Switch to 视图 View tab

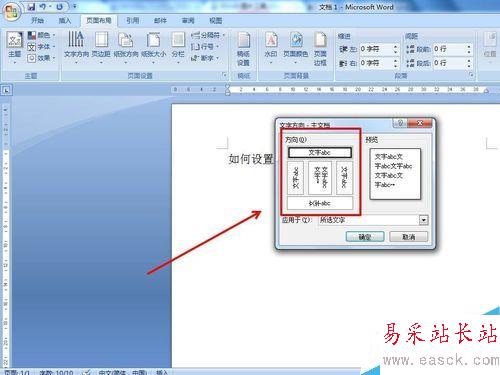tap(216, 21)
